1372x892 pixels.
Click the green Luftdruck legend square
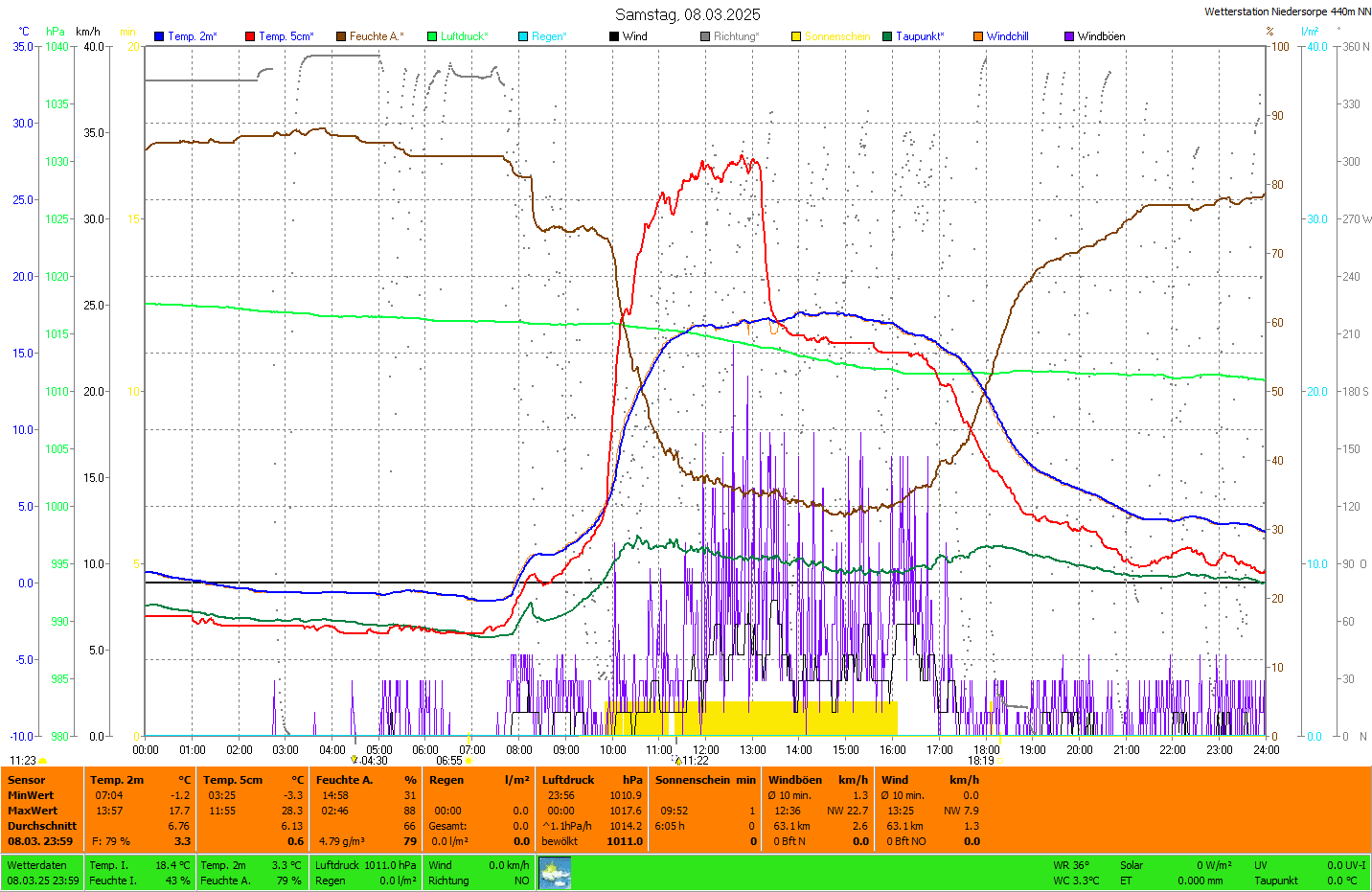(x=432, y=36)
